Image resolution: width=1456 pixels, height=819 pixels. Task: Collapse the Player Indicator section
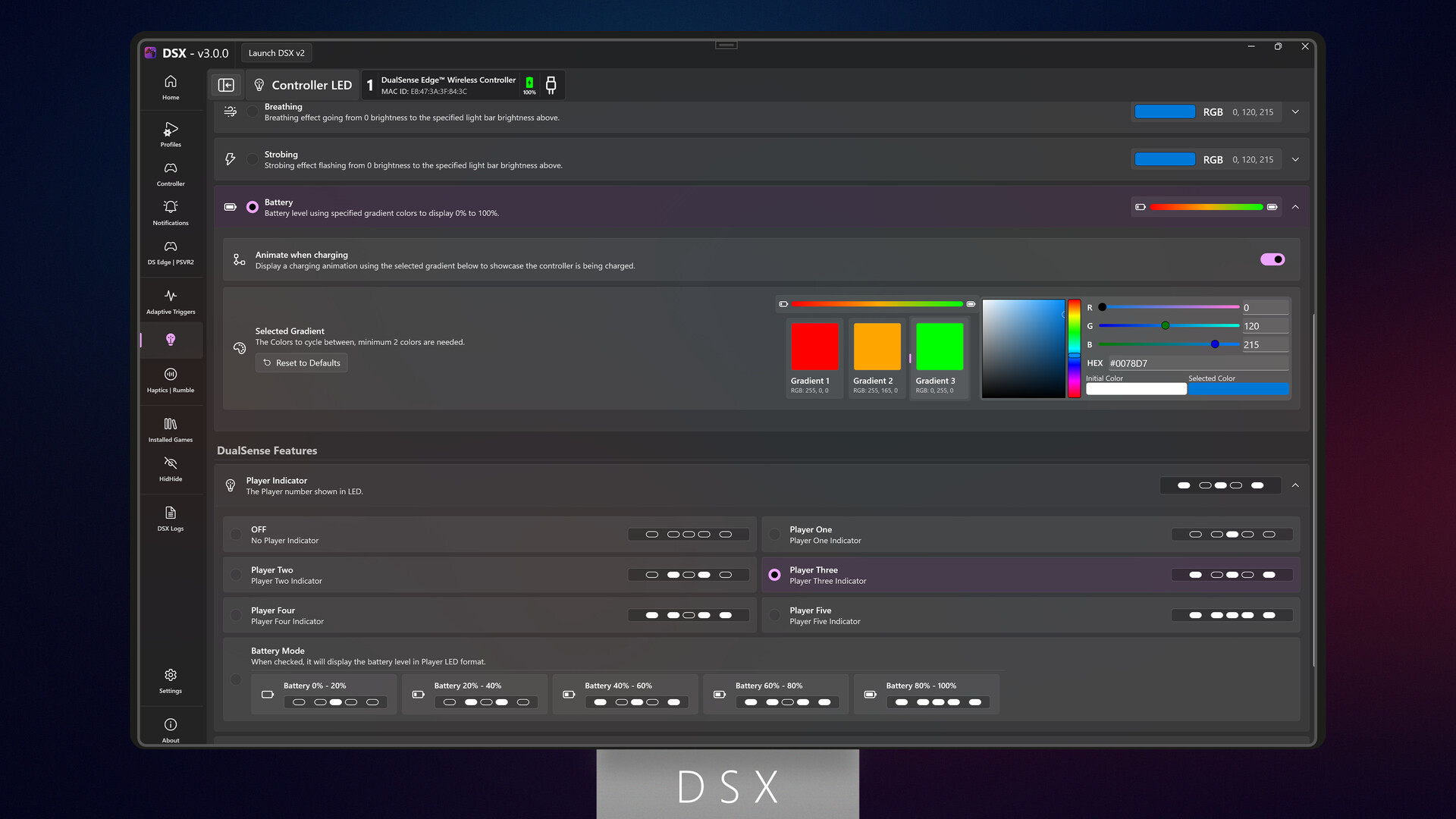coord(1295,485)
